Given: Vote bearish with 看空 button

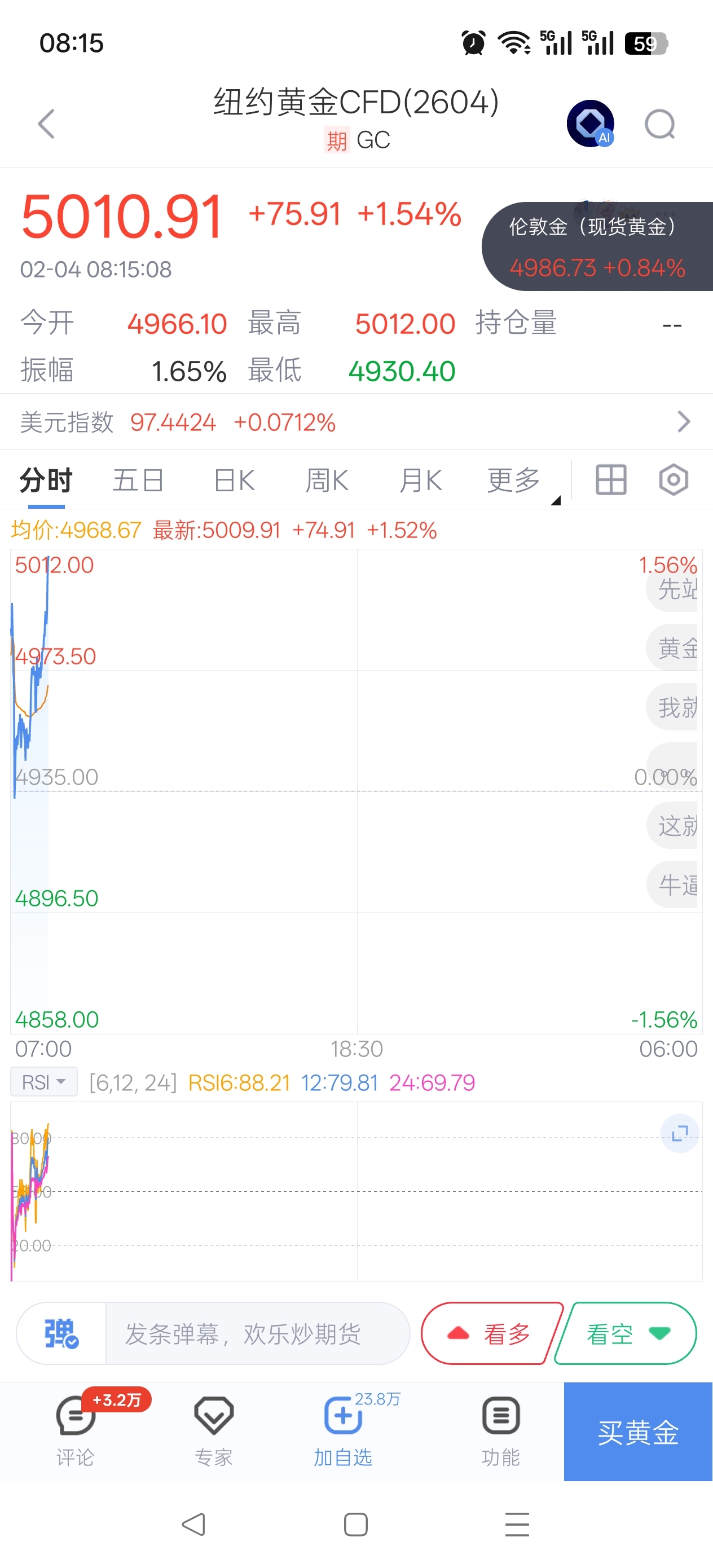Looking at the screenshot, I should click(x=627, y=1334).
